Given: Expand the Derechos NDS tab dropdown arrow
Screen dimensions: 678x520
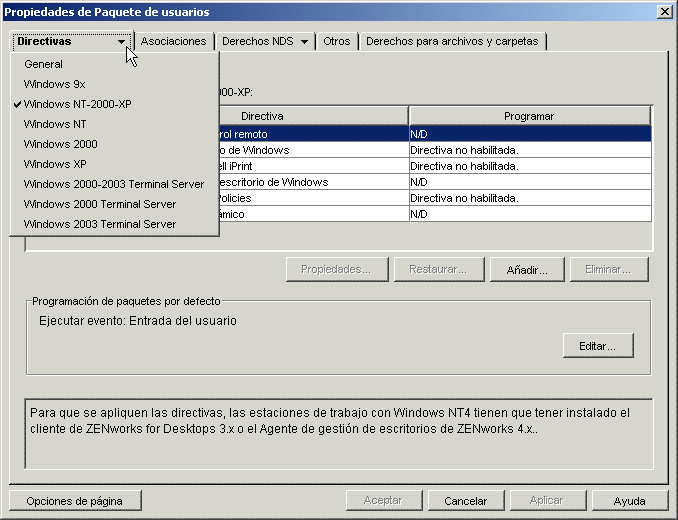Looking at the screenshot, I should 304,42.
